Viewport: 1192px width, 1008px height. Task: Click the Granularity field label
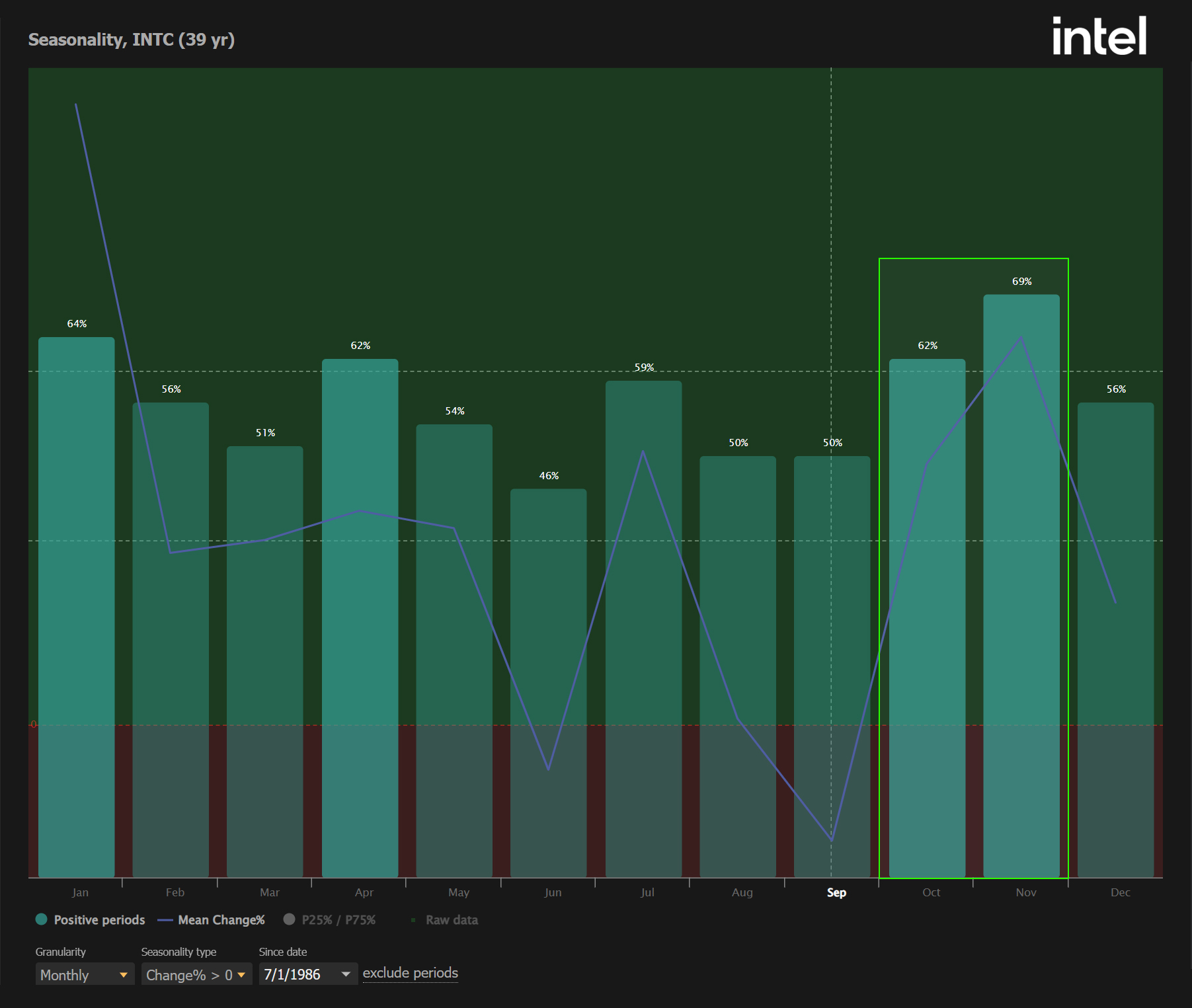pyautogui.click(x=61, y=952)
